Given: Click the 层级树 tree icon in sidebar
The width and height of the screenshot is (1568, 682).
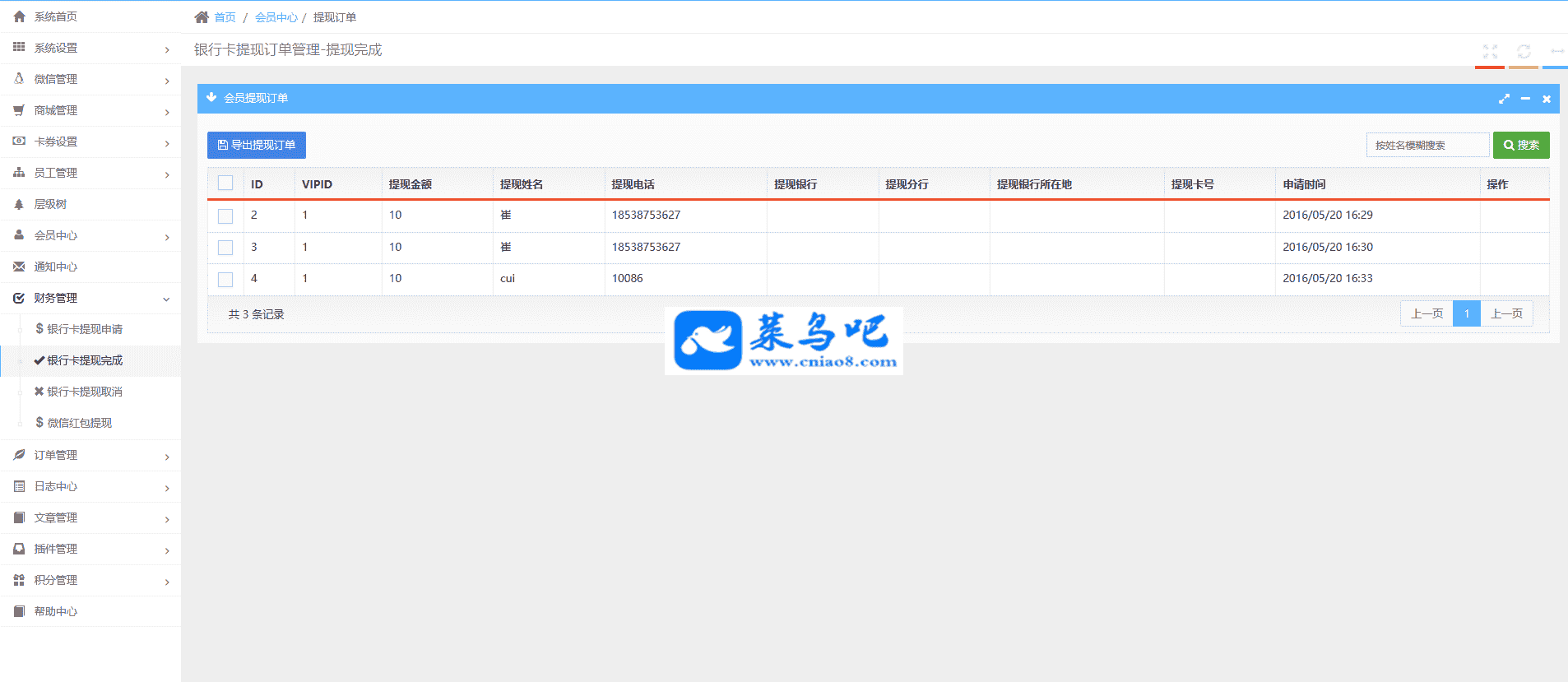Looking at the screenshot, I should point(19,204).
